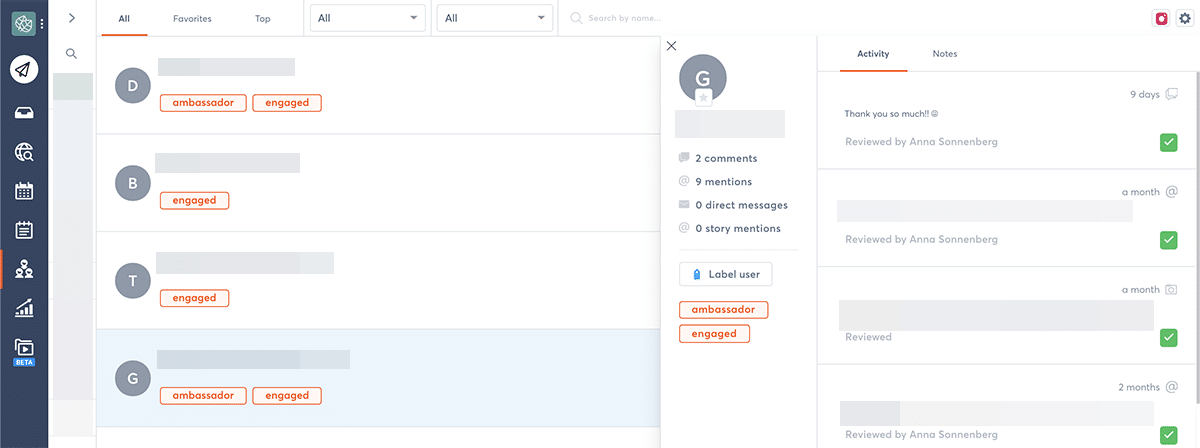Viewport: 1200px width, 448px height.
Task: Open the second 'All' filter dropdown
Action: (x=494, y=18)
